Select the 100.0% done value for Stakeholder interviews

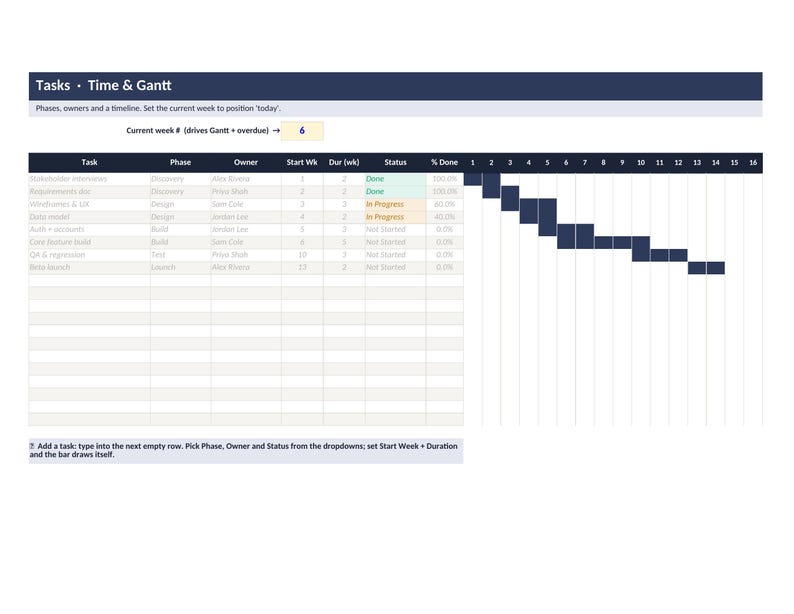445,179
